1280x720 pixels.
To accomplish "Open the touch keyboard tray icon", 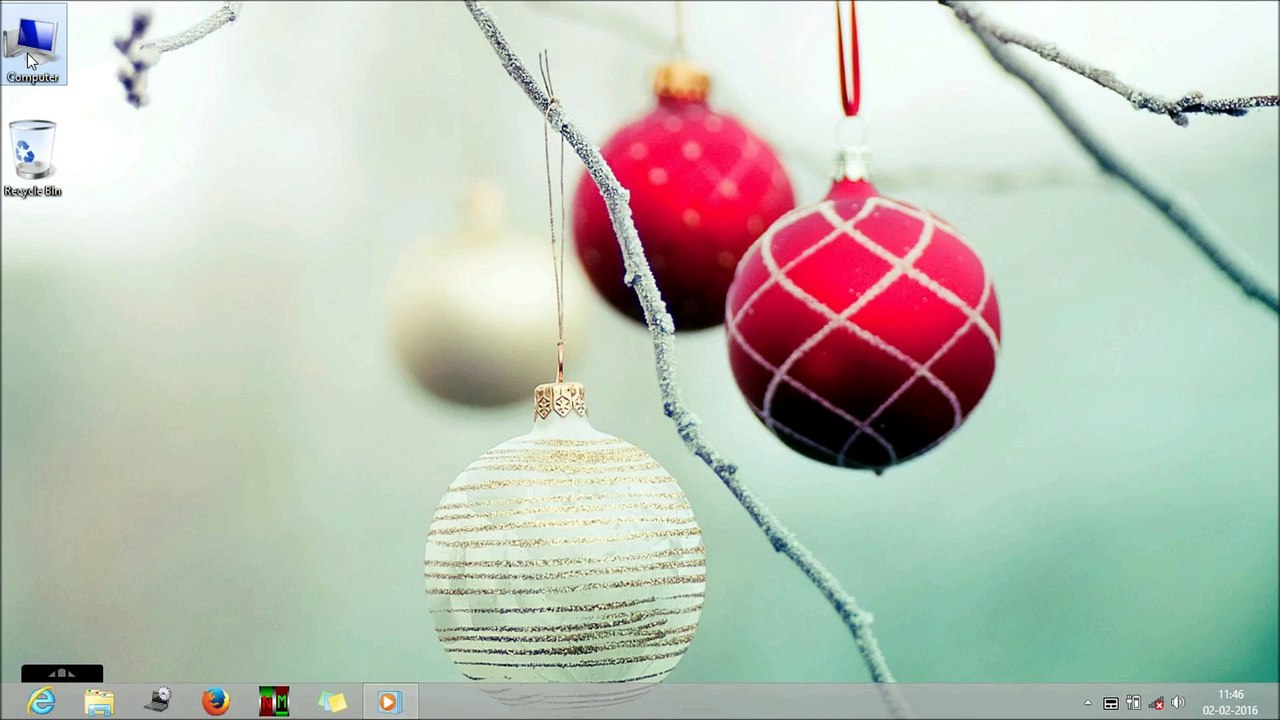I will pos(1110,703).
